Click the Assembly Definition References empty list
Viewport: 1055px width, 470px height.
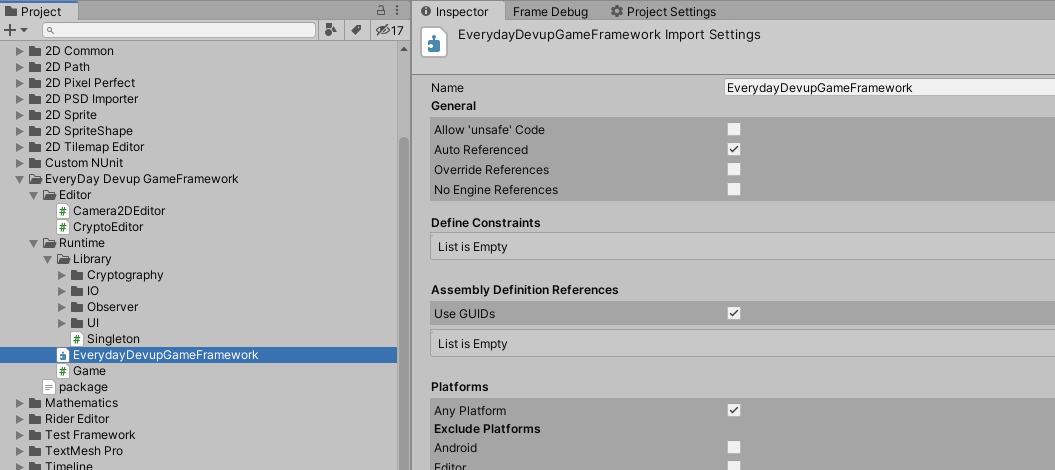[742, 344]
